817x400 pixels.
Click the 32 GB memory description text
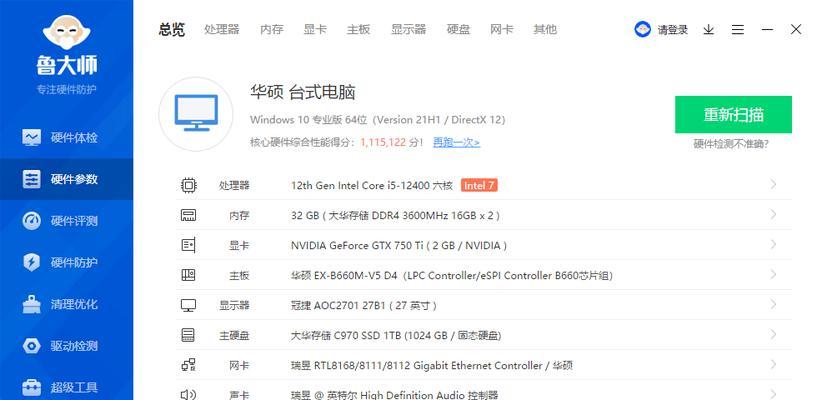click(395, 215)
